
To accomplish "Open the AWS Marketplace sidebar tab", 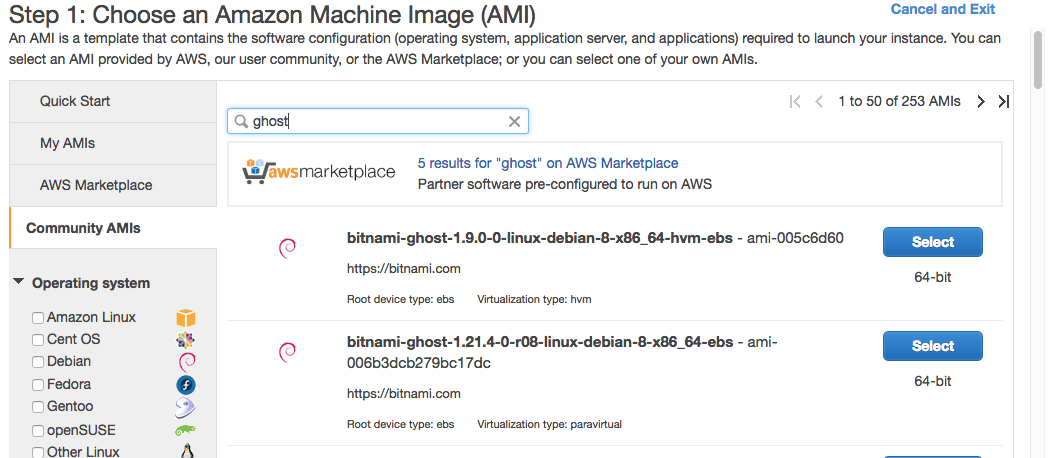I will [x=96, y=185].
